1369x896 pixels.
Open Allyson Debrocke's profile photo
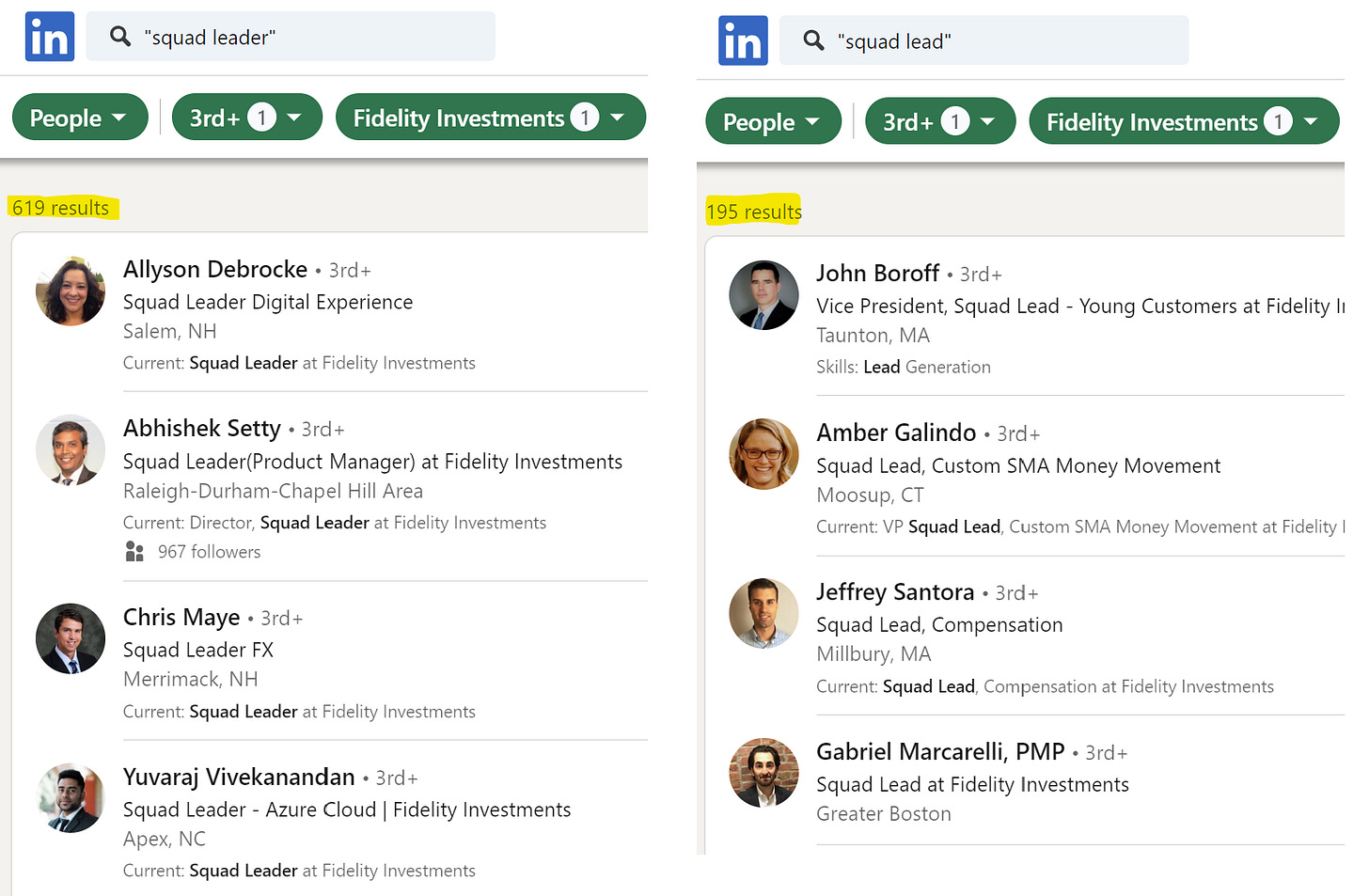(71, 291)
